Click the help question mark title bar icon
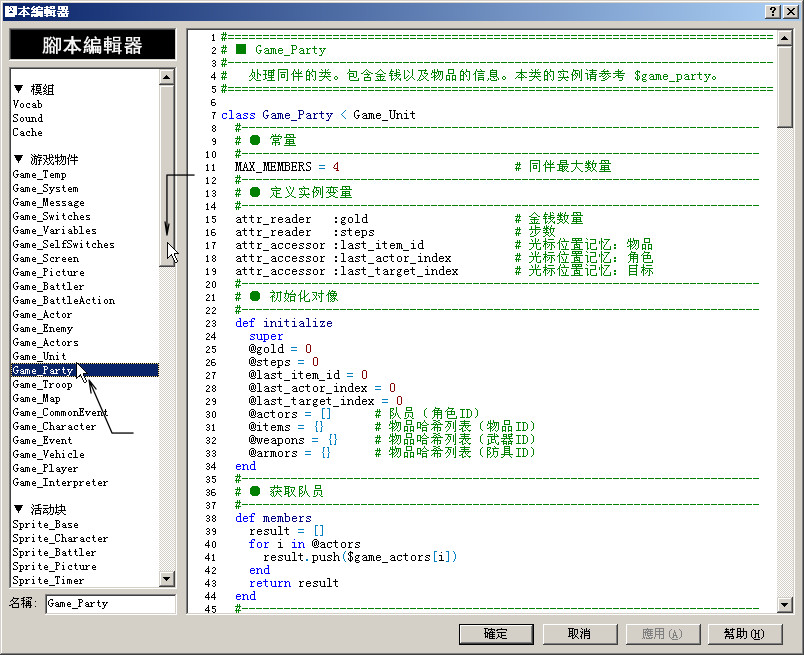 click(773, 11)
